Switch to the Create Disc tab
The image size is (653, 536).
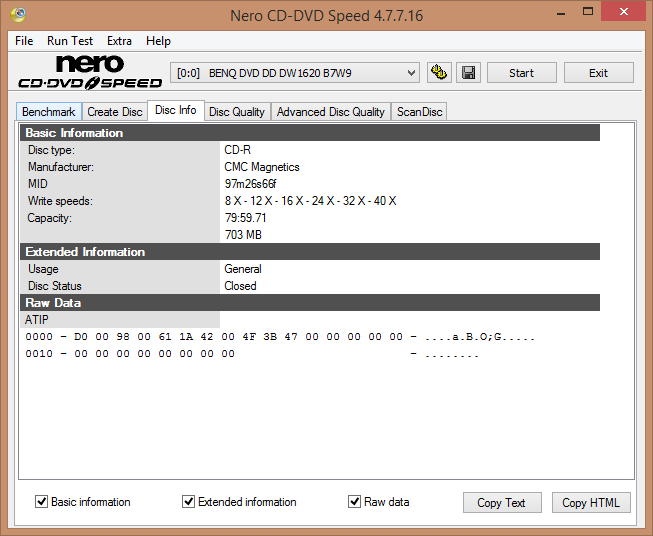[115, 112]
